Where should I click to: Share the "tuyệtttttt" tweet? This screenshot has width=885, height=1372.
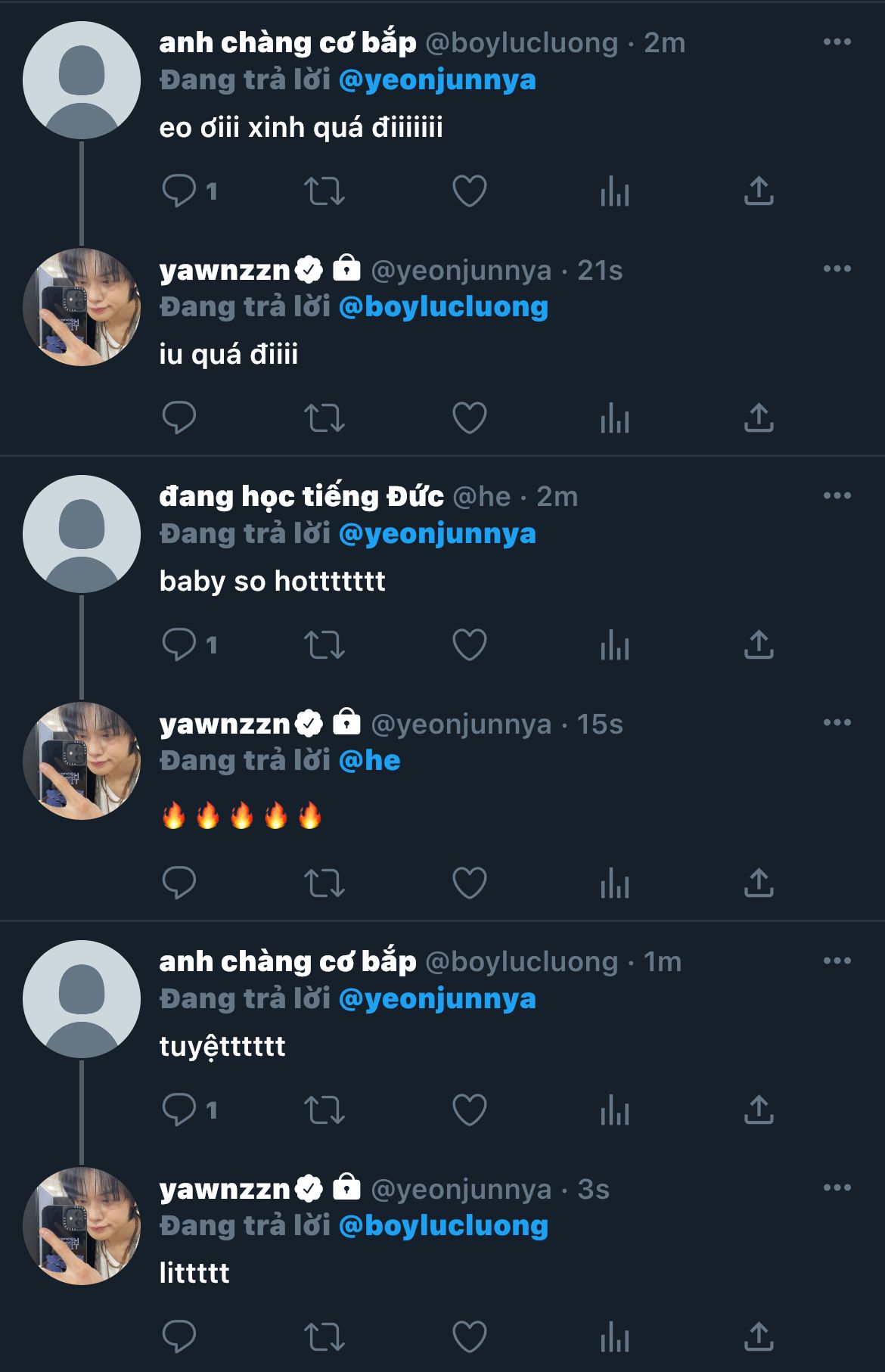(x=759, y=1110)
